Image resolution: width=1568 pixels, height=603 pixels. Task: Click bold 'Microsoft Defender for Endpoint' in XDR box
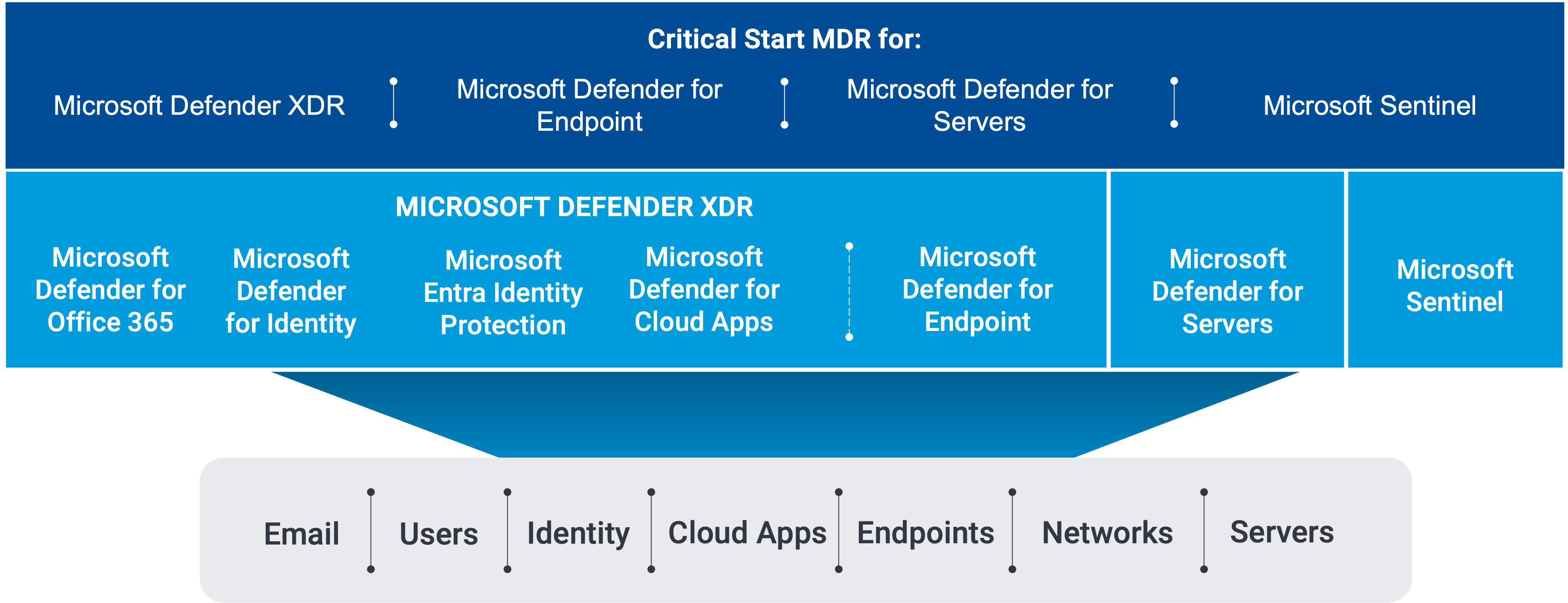click(x=977, y=289)
